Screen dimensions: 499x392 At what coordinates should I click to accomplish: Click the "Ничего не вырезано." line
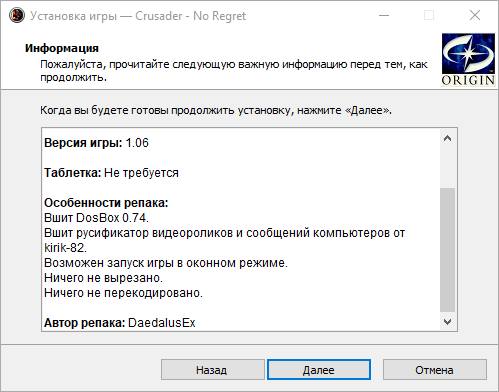pos(103,278)
